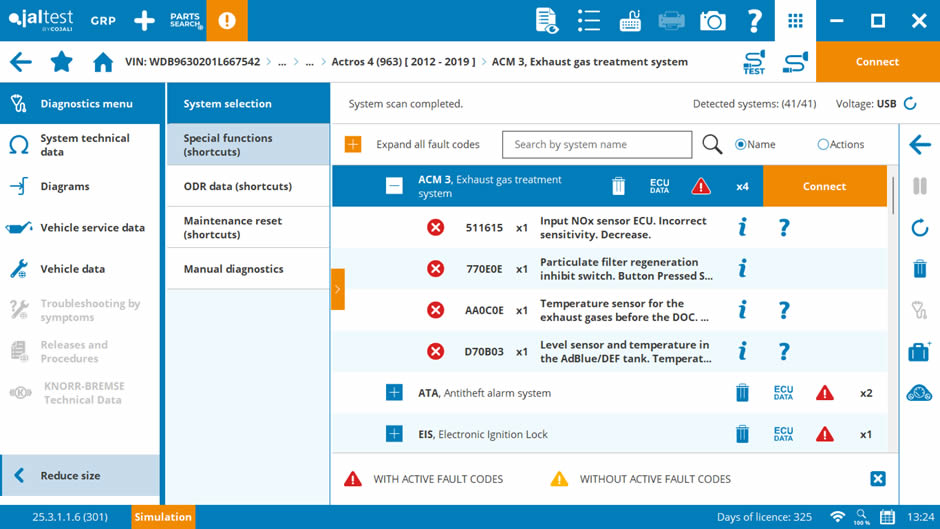
Task: Open the orange alert notification icon
Action: click(227, 20)
